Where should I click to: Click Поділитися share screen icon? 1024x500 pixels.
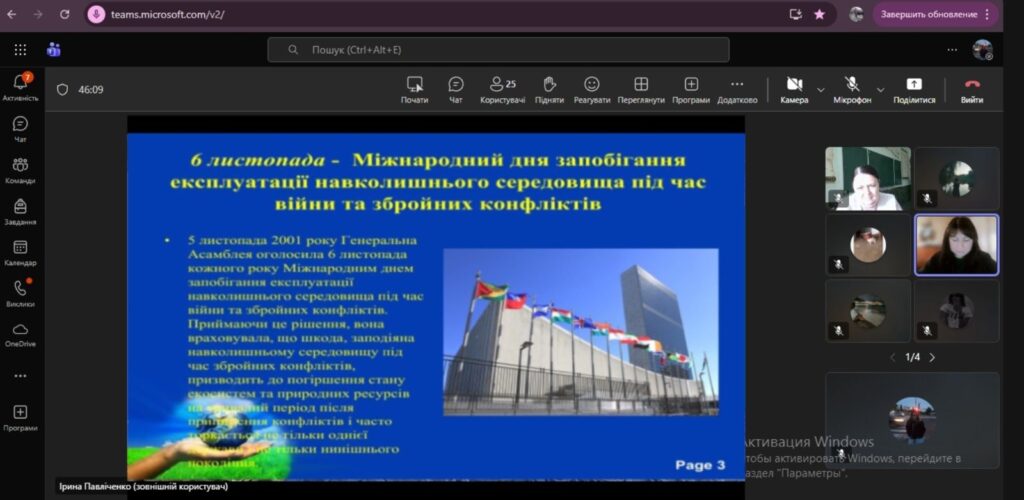(x=914, y=88)
